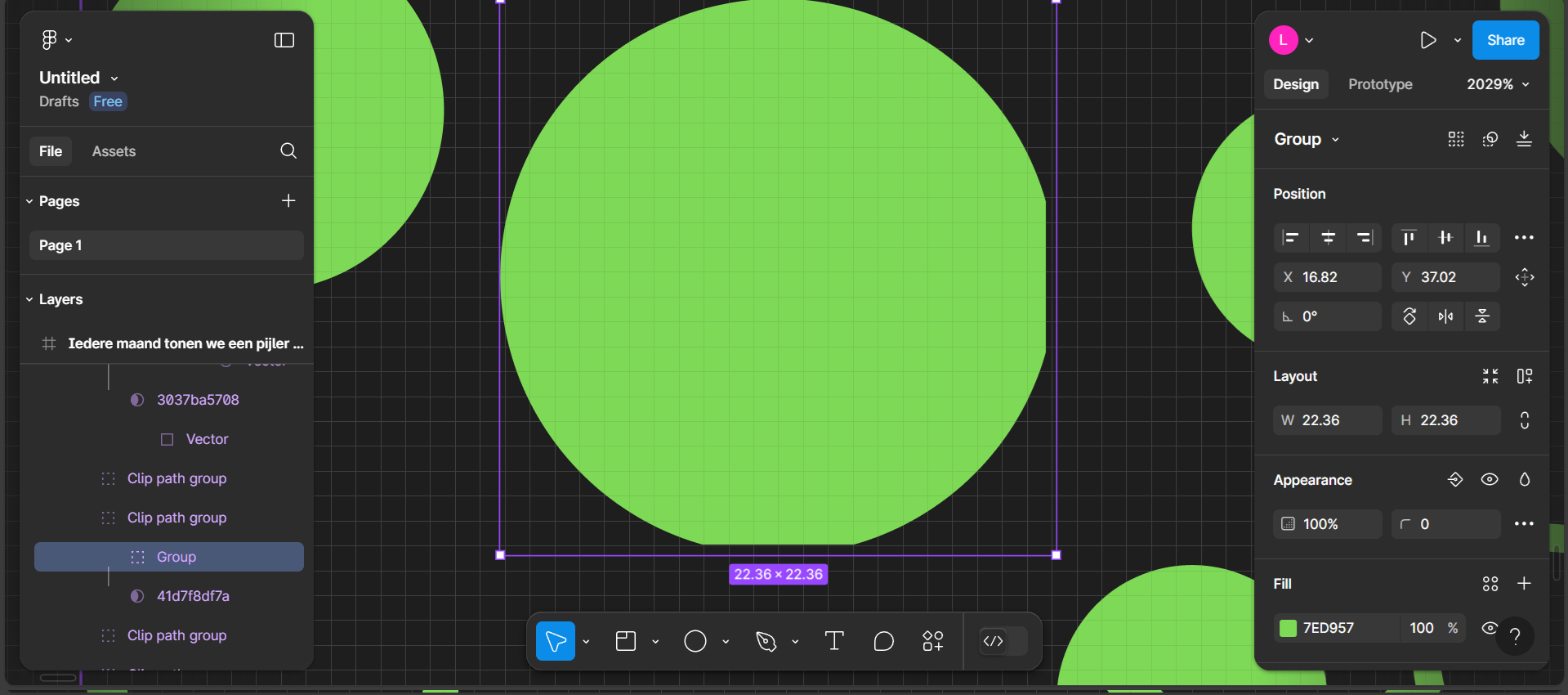
Task: Align selection bottom
Action: 1481,238
